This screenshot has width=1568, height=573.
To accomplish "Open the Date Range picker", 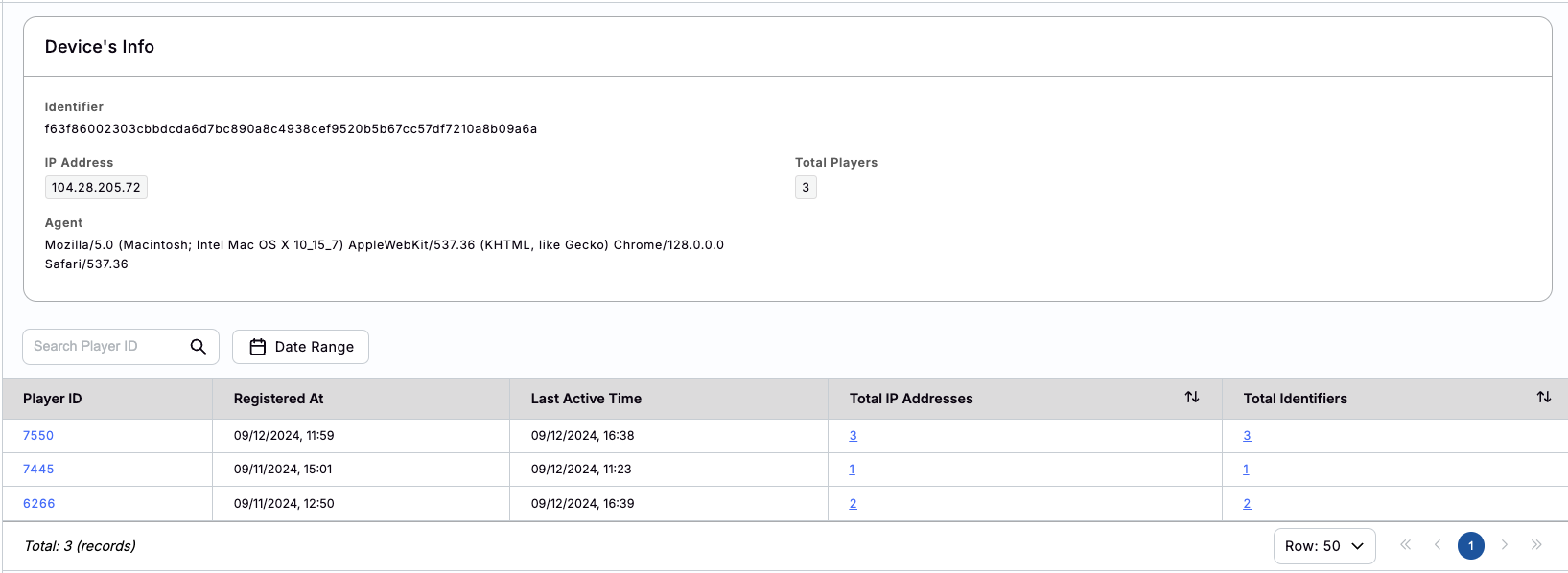I will click(x=300, y=347).
